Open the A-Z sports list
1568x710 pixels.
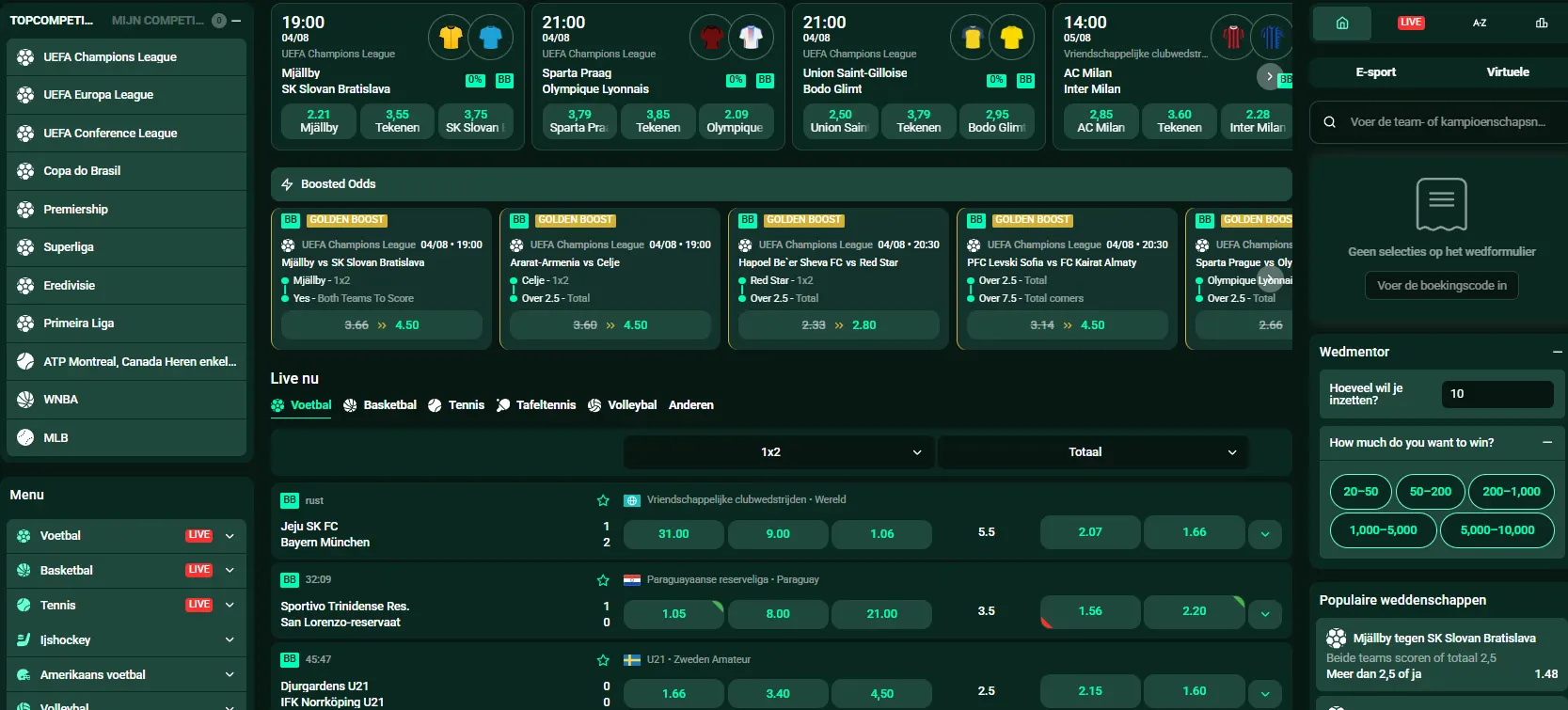(x=1480, y=23)
